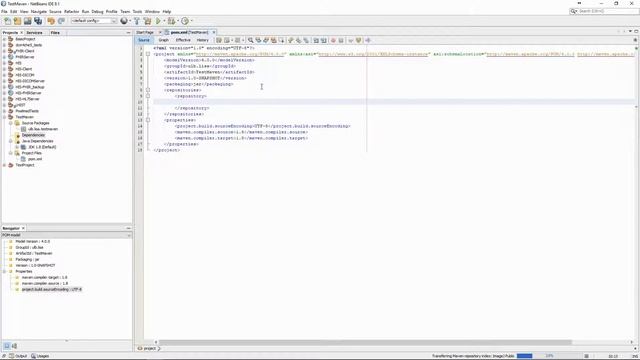The image size is (640, 360).
Task: Click the Clean and Build Project icon
Action: (147, 21)
